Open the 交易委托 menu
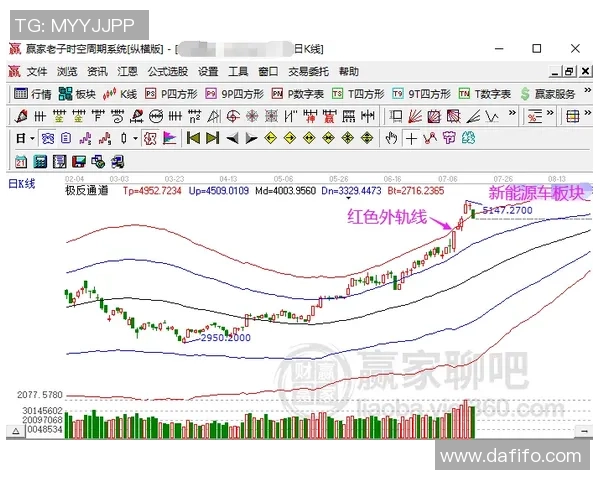 pos(308,72)
